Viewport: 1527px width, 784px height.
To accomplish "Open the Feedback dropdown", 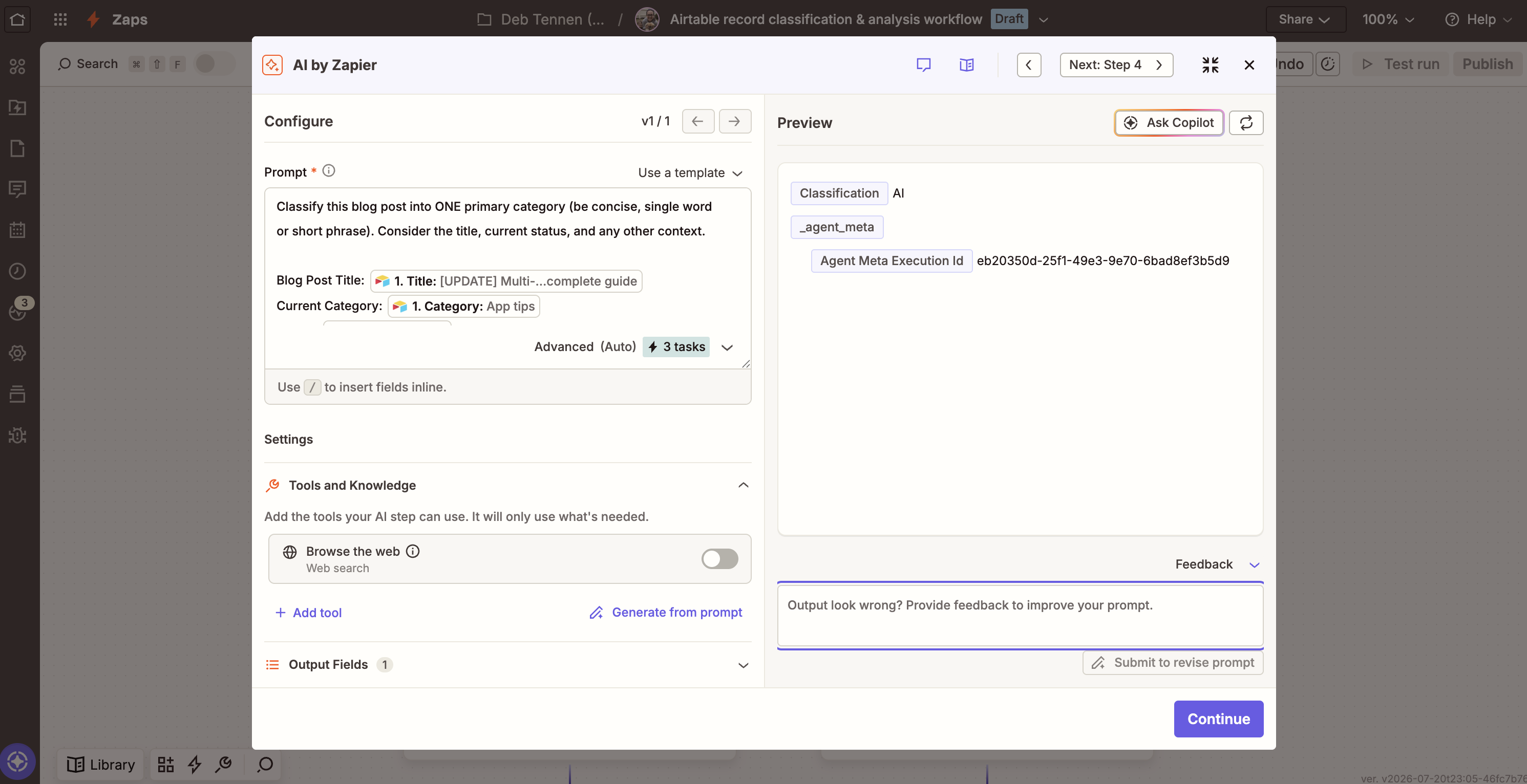I will coord(1217,564).
